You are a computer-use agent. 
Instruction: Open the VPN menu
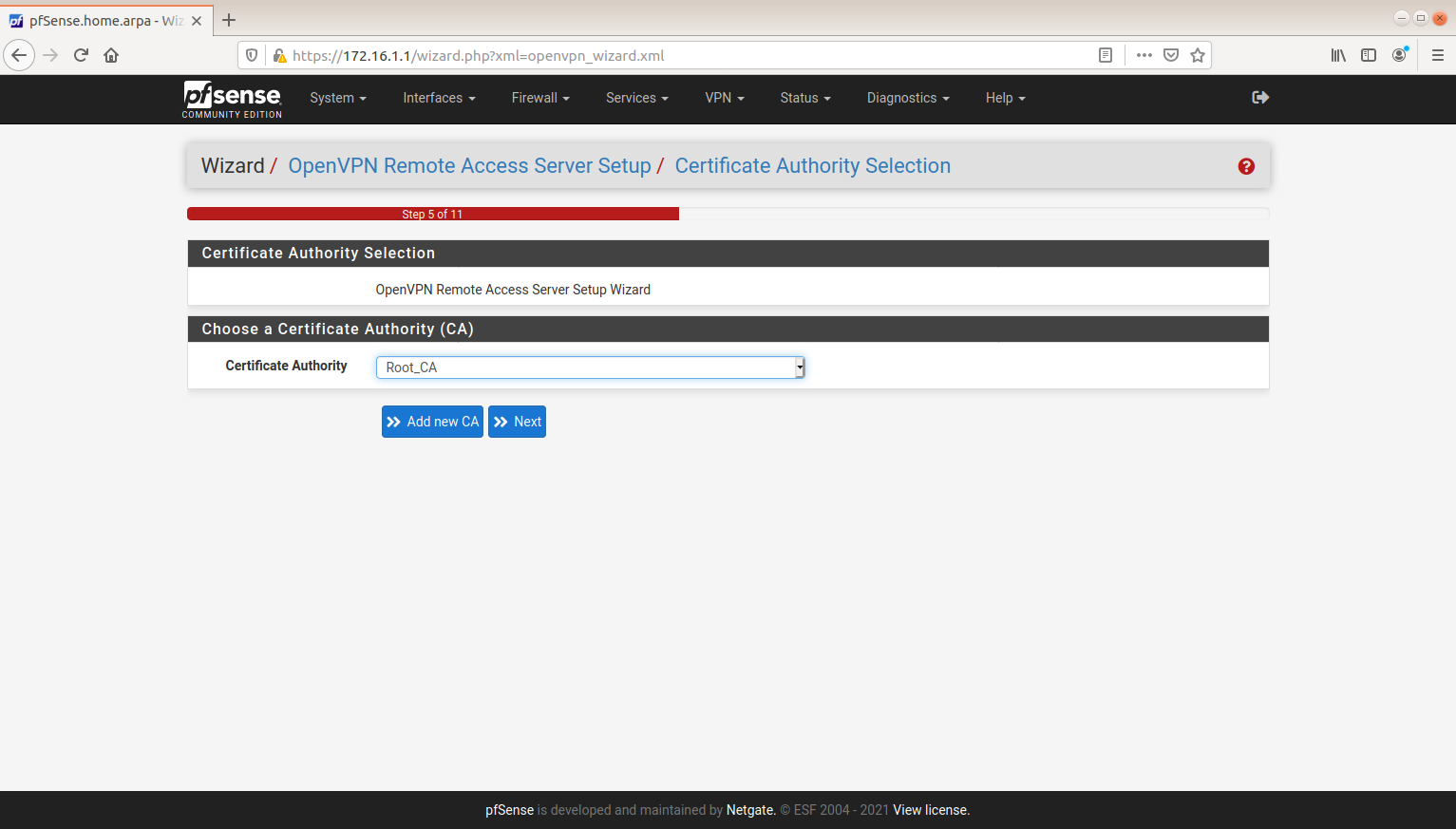[x=725, y=98]
